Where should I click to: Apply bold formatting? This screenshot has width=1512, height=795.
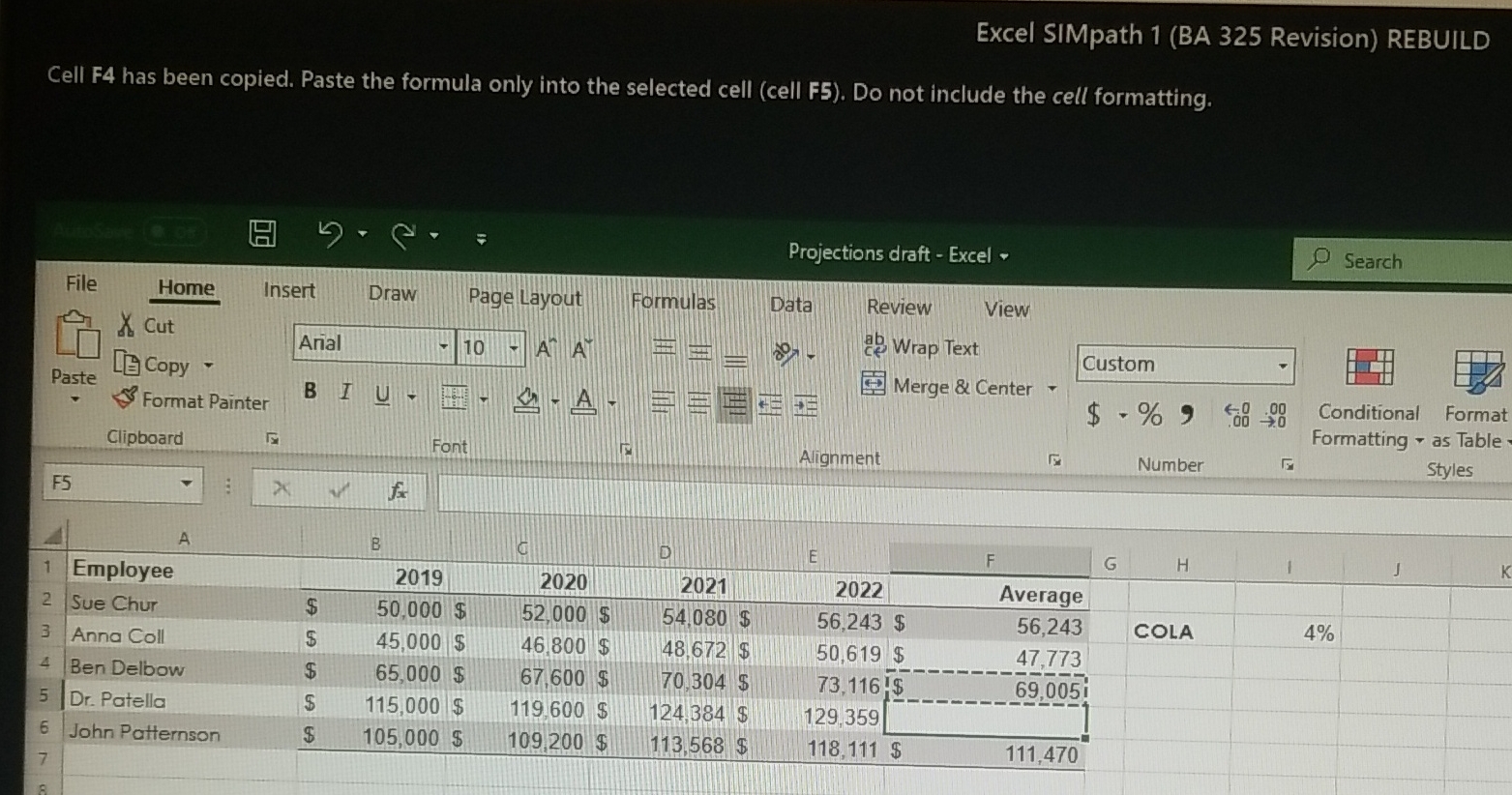point(309,391)
